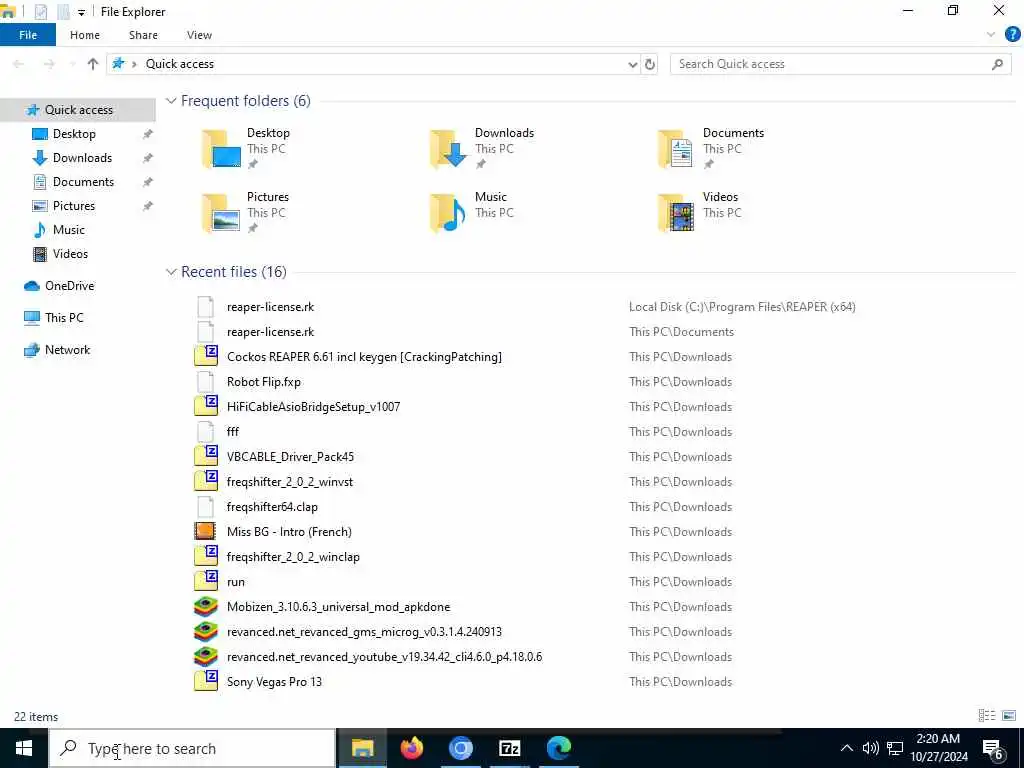Click the Forward navigation arrow

49,64
